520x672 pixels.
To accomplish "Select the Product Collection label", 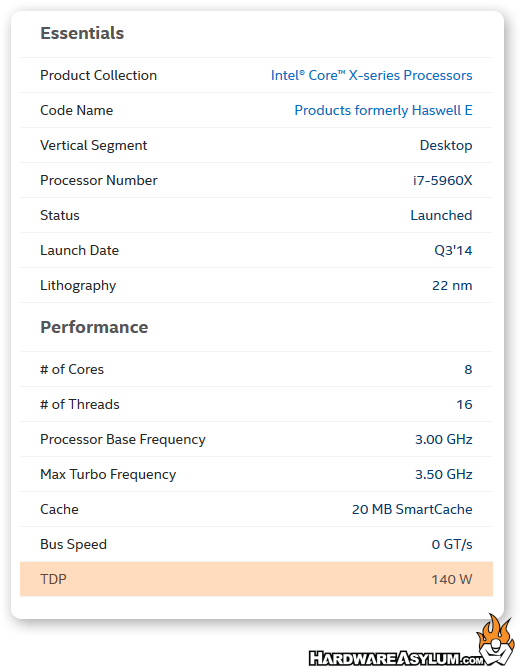I will pyautogui.click(x=98, y=75).
